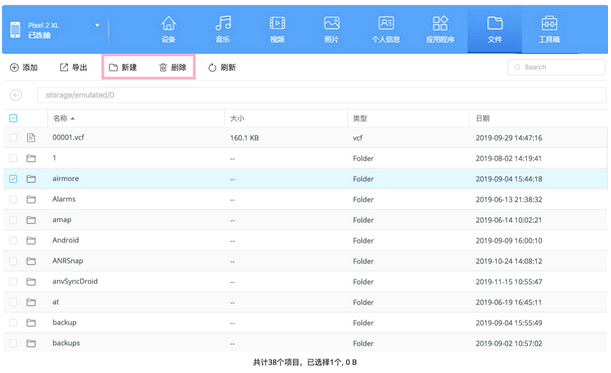Viewport: 611px width, 373px height.
Task: Click the 删除 (Delete) button
Action: coord(173,67)
